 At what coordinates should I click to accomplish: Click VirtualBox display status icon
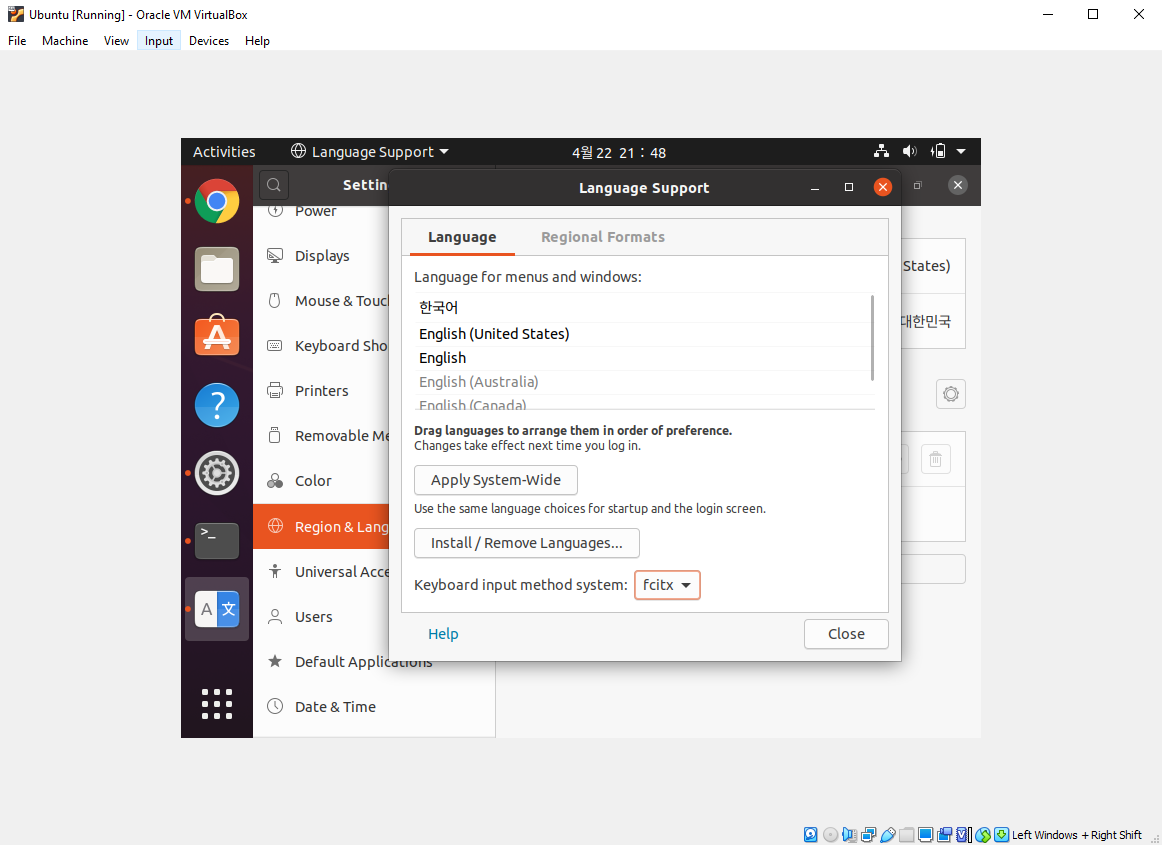pos(926,835)
